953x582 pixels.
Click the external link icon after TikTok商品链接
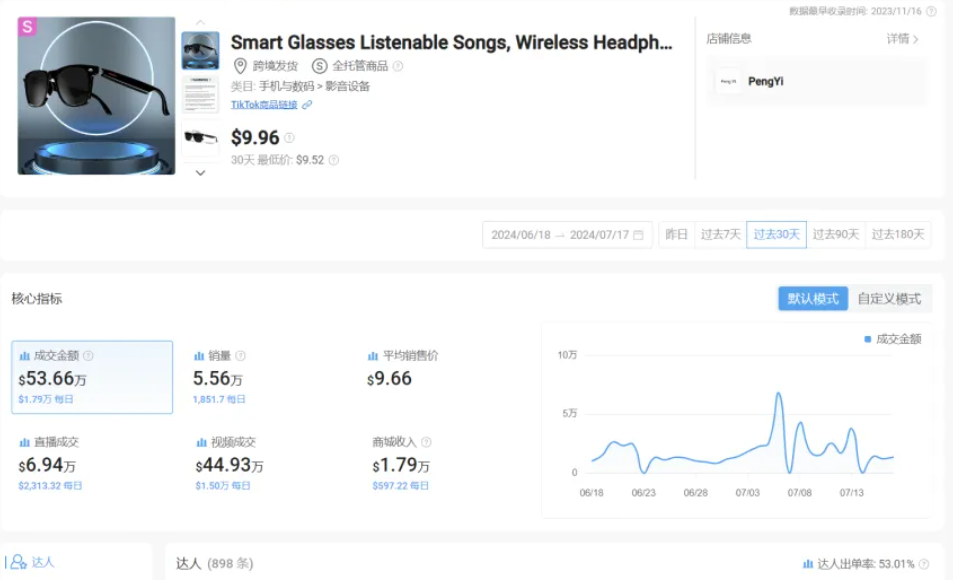click(307, 104)
